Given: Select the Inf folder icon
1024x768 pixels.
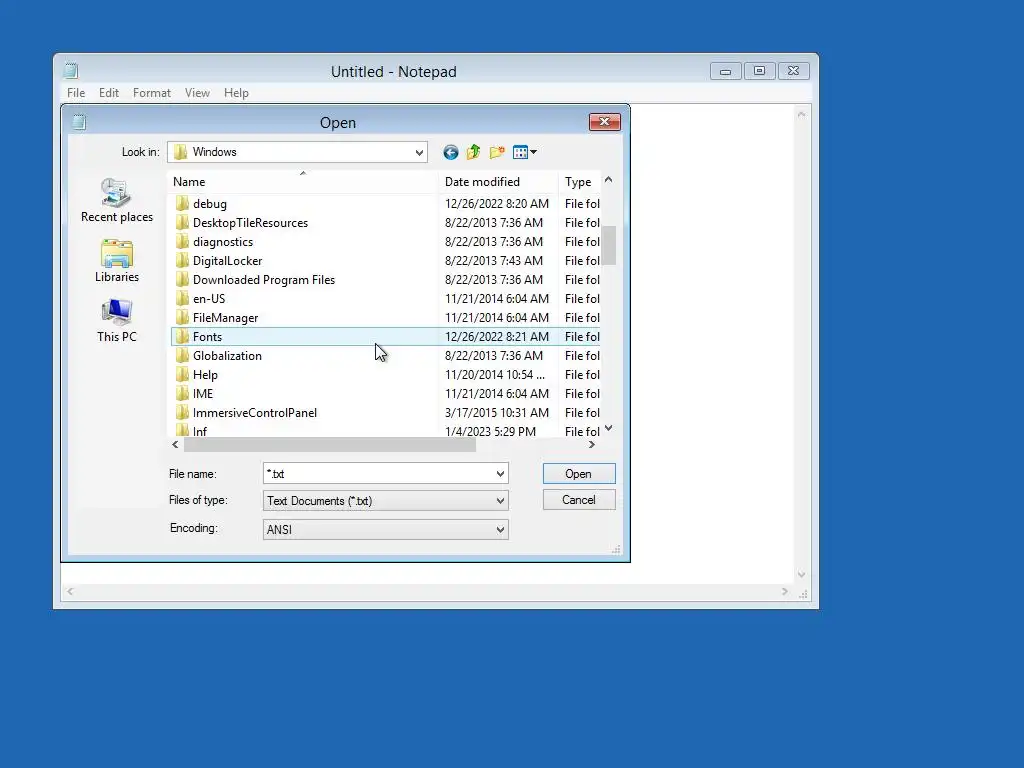Looking at the screenshot, I should 182,431.
